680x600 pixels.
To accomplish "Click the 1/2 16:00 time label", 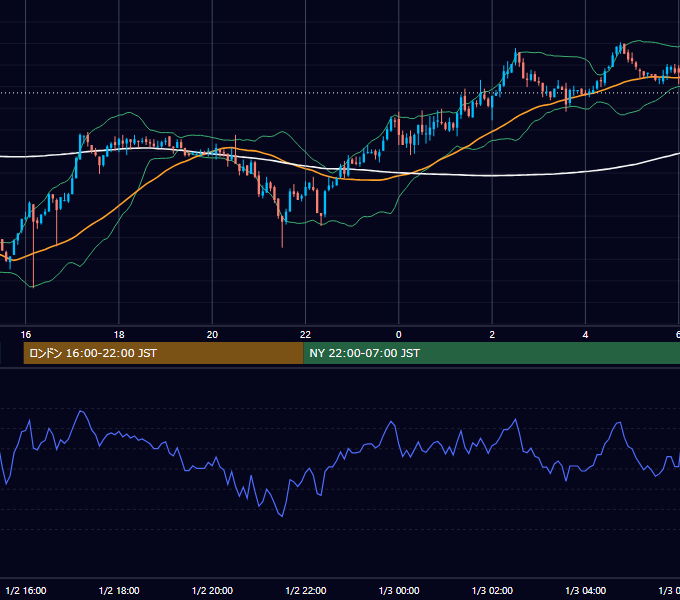I will [26, 590].
